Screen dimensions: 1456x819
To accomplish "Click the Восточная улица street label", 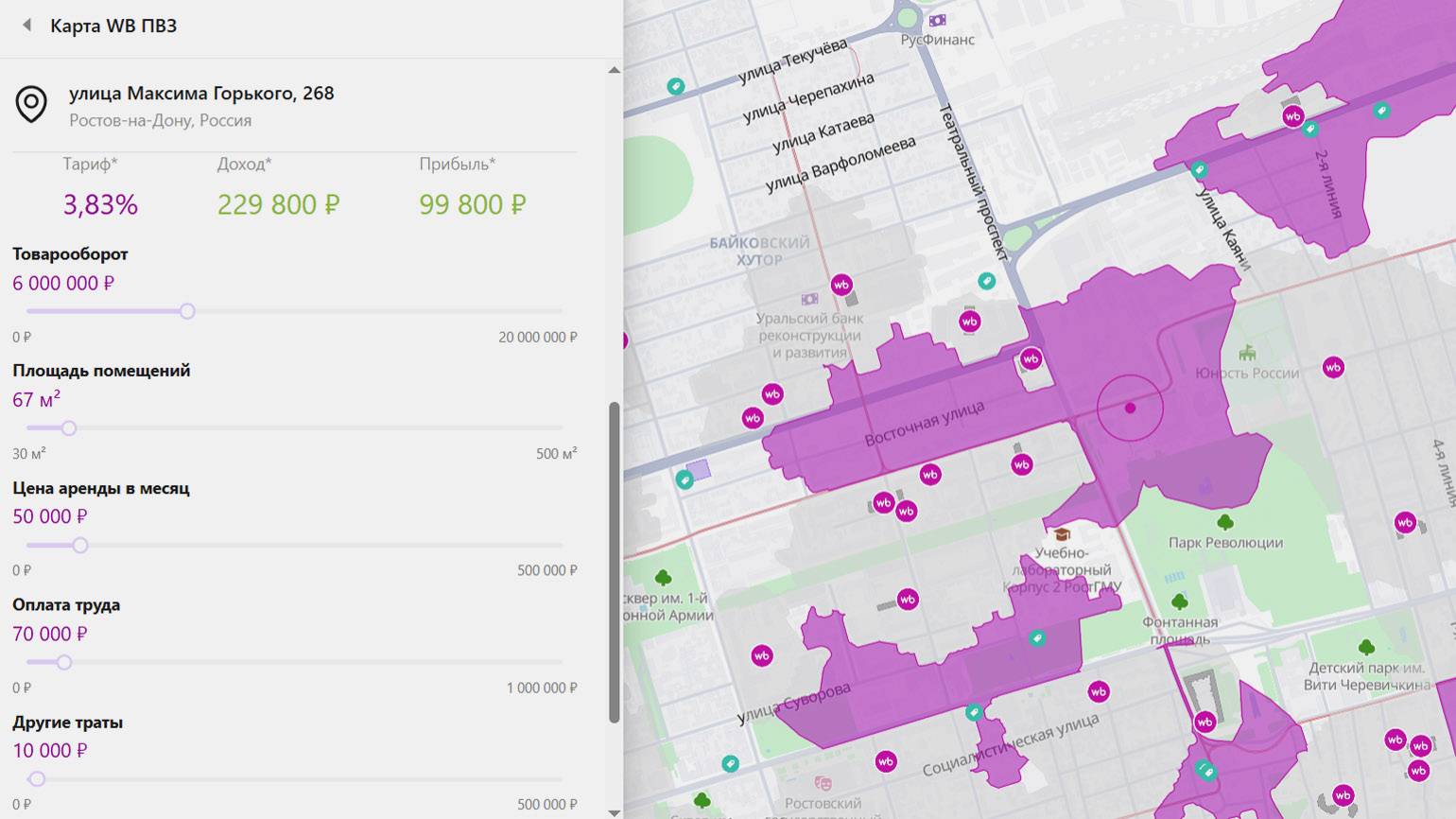I will point(924,424).
